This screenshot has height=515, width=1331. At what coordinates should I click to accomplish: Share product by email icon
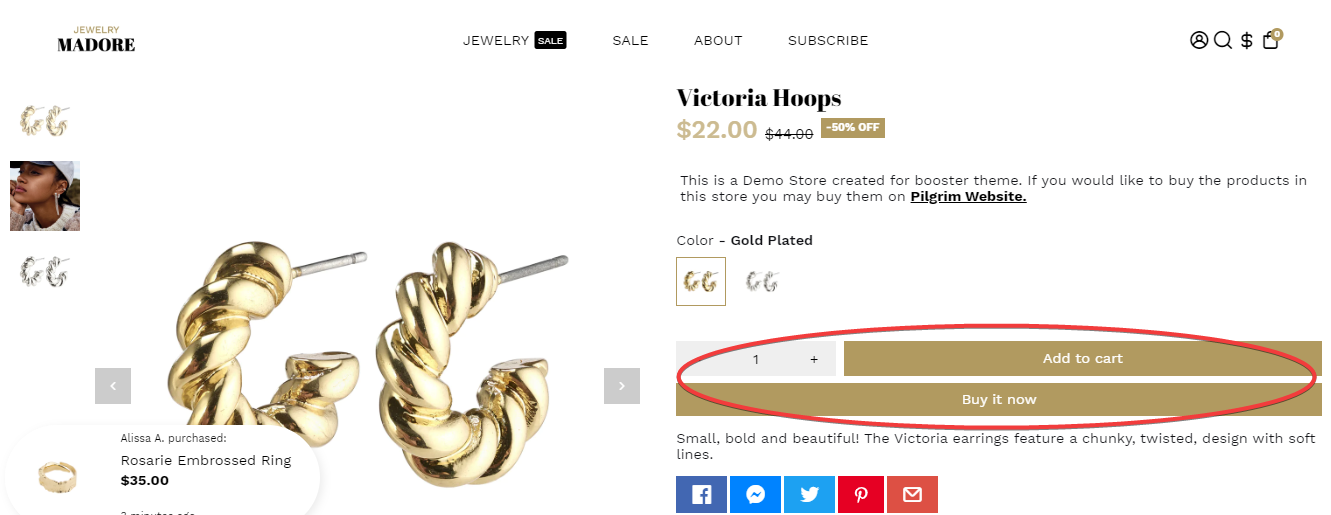912,495
